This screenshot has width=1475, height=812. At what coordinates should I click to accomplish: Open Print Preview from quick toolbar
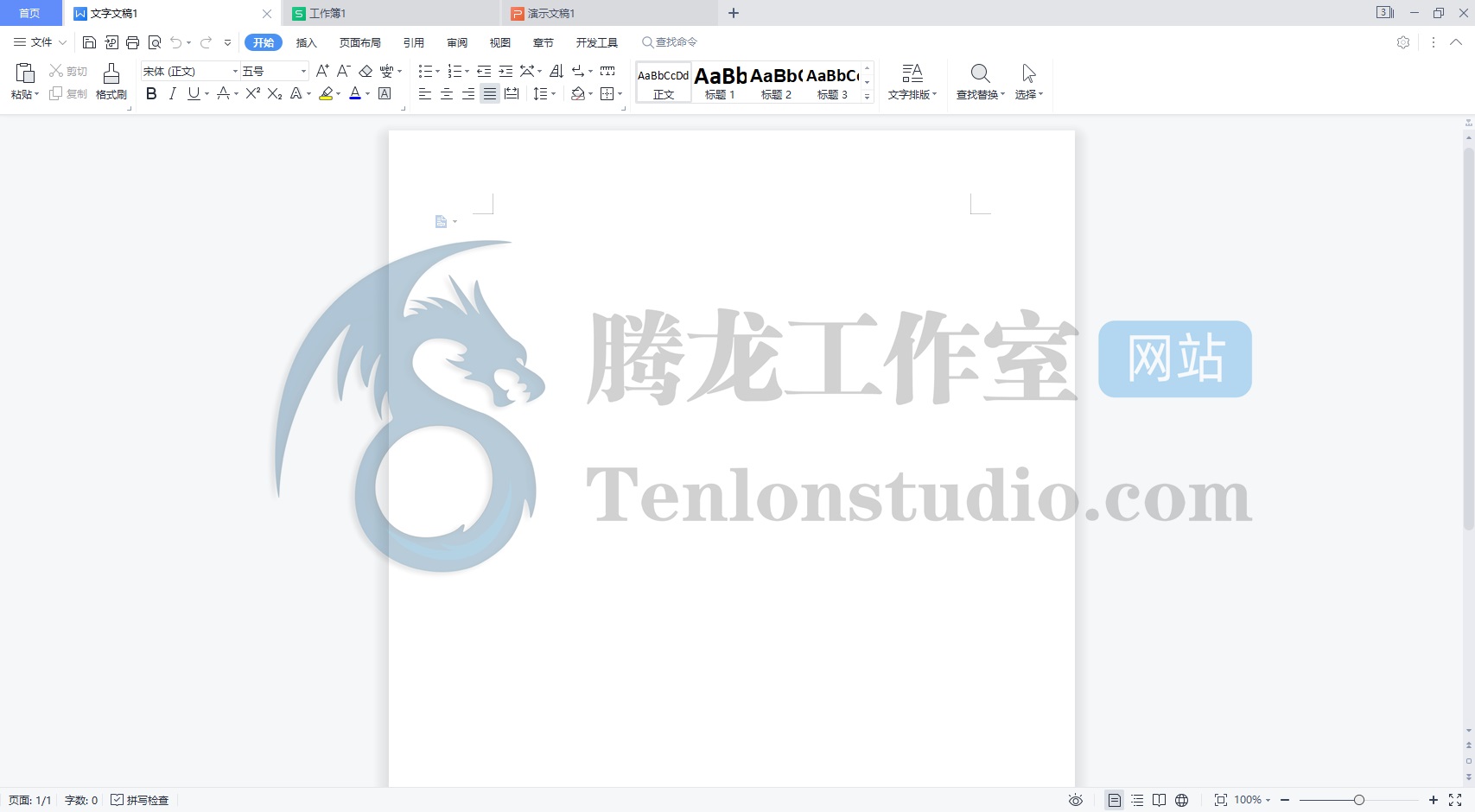point(155,42)
